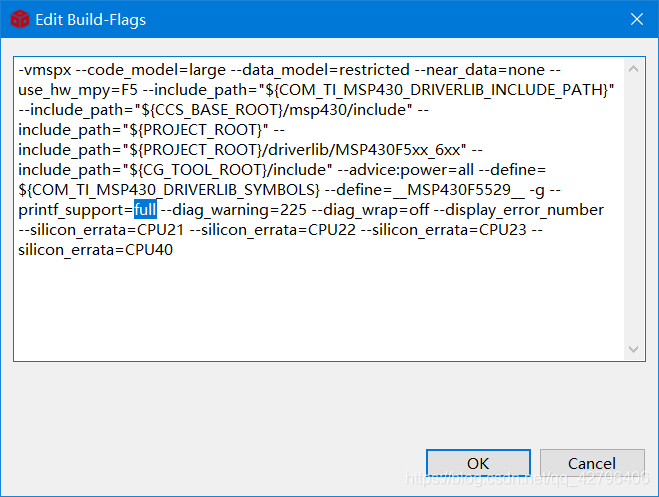Click "${PROJECT_ROOT}/driverlib/MSP430F5xx_6xx" path text
The height and width of the screenshot is (497, 659).
(294, 150)
